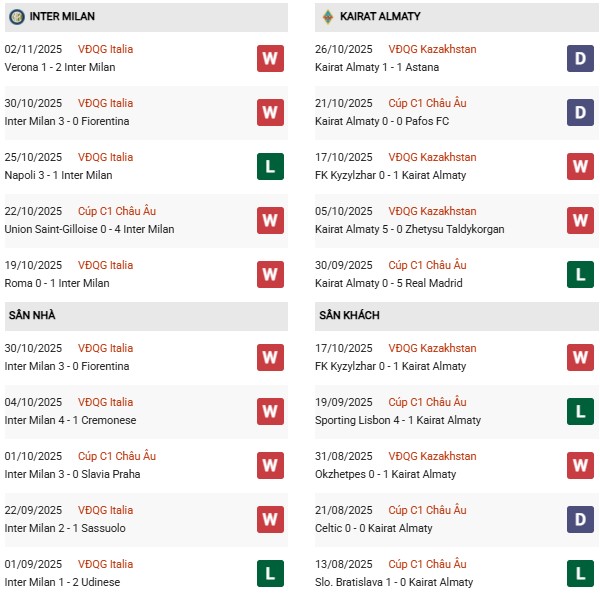The image size is (600, 594).
Task: Click the L badge for Kairat Almaty vs Real Madrid
Action: click(x=580, y=274)
